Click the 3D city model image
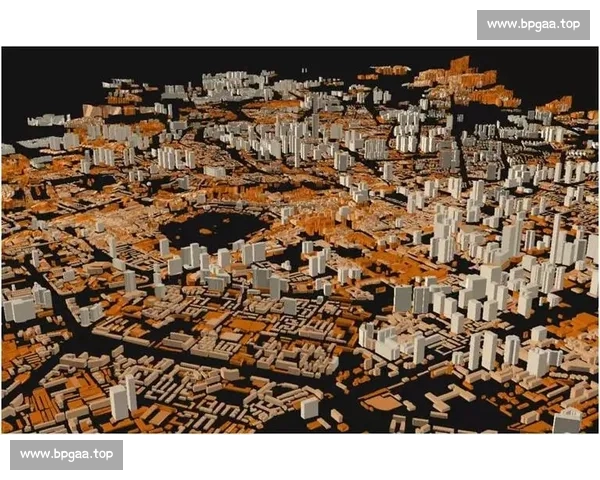 [x=300, y=240]
